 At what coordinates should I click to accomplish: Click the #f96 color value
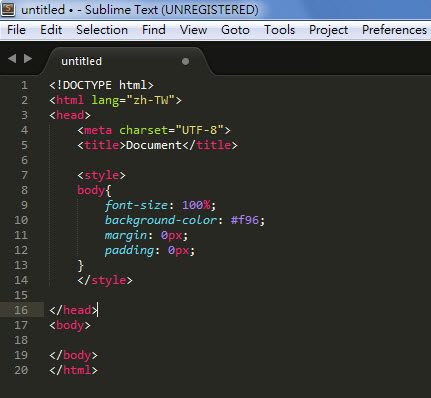pyautogui.click(x=245, y=220)
